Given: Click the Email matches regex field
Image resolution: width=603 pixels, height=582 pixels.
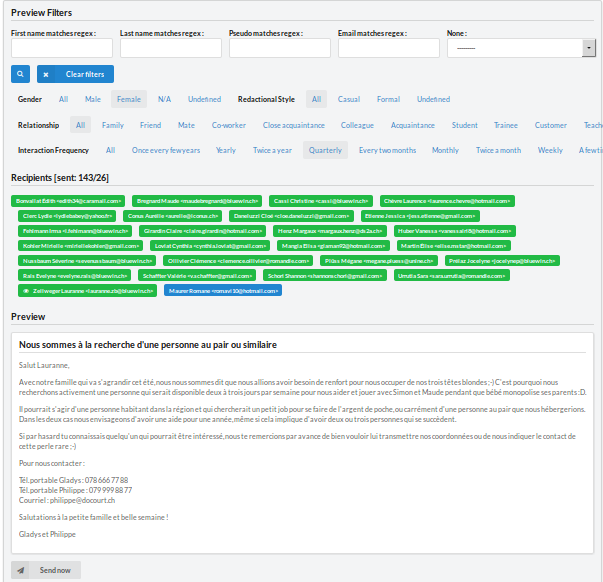Looking at the screenshot, I should 388,48.
